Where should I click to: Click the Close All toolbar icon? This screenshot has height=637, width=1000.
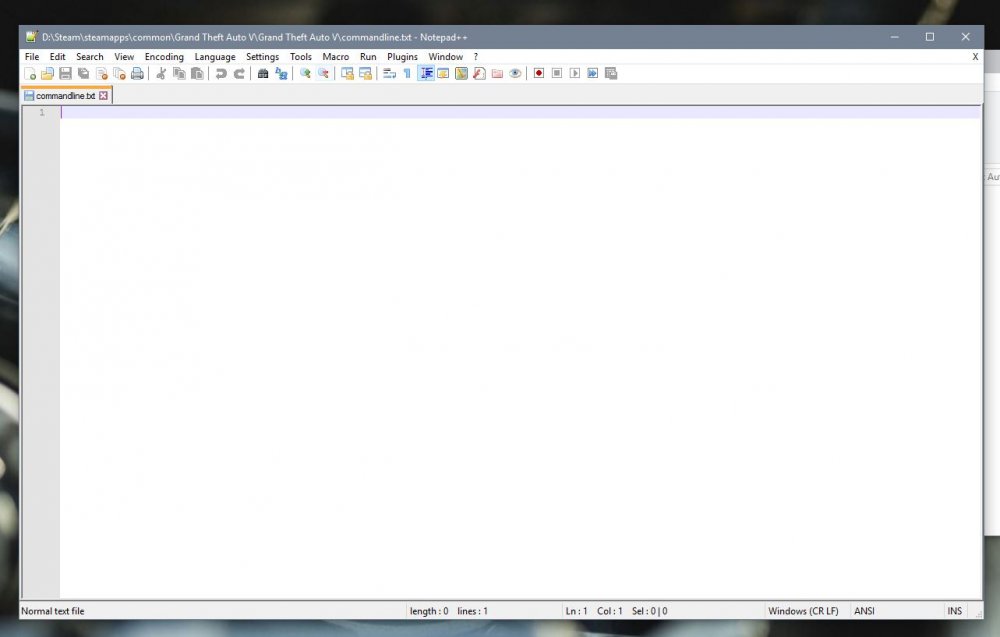[119, 73]
